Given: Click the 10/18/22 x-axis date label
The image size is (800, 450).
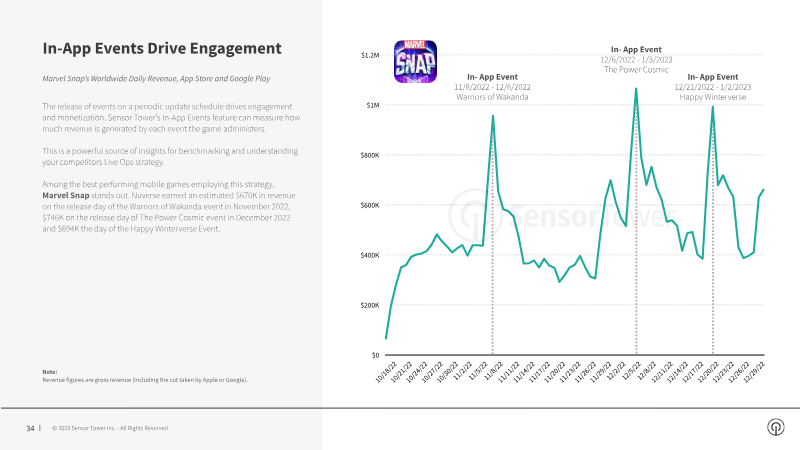Looking at the screenshot, I should [x=386, y=372].
